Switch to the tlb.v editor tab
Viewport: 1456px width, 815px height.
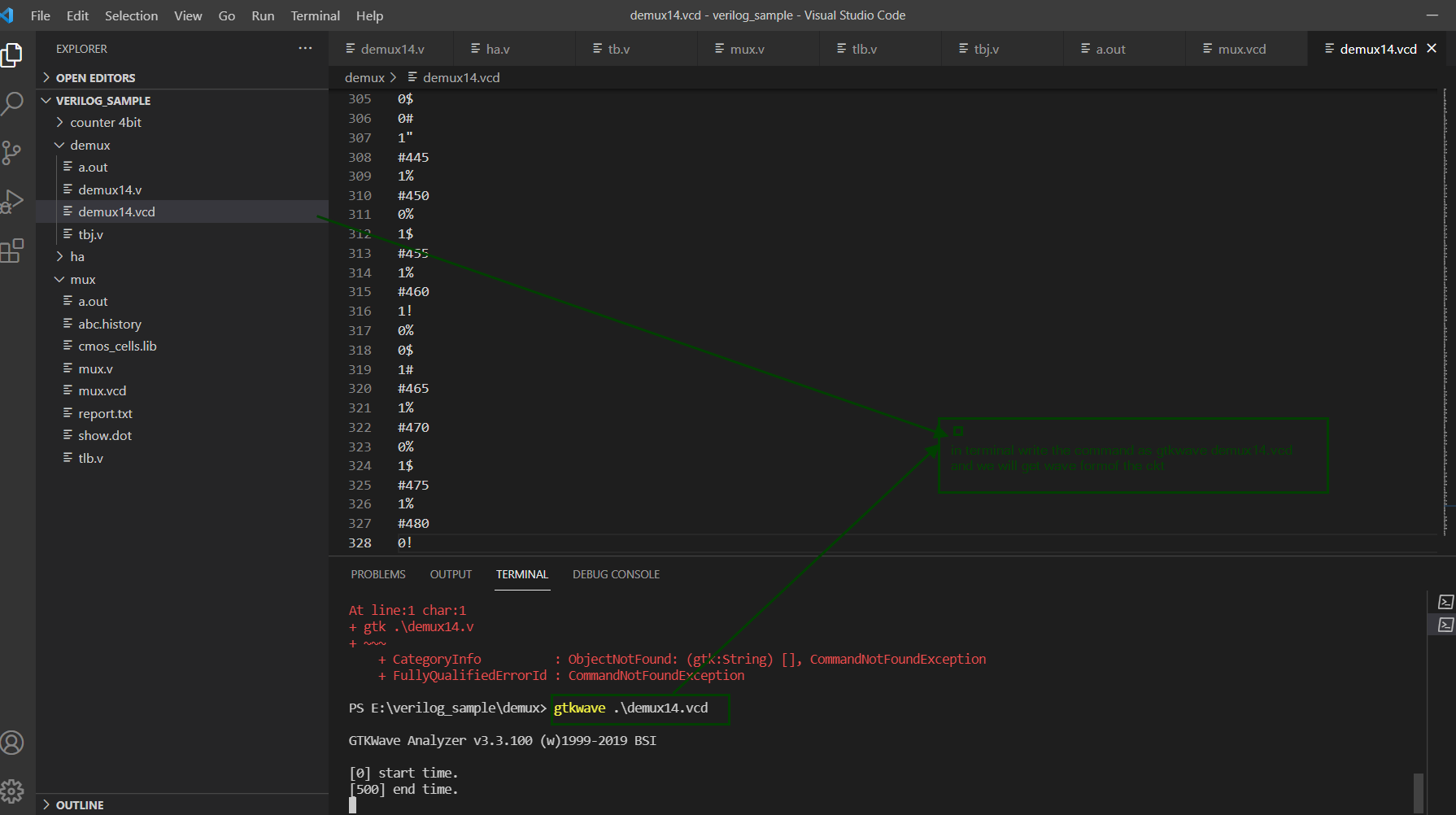[x=880, y=49]
